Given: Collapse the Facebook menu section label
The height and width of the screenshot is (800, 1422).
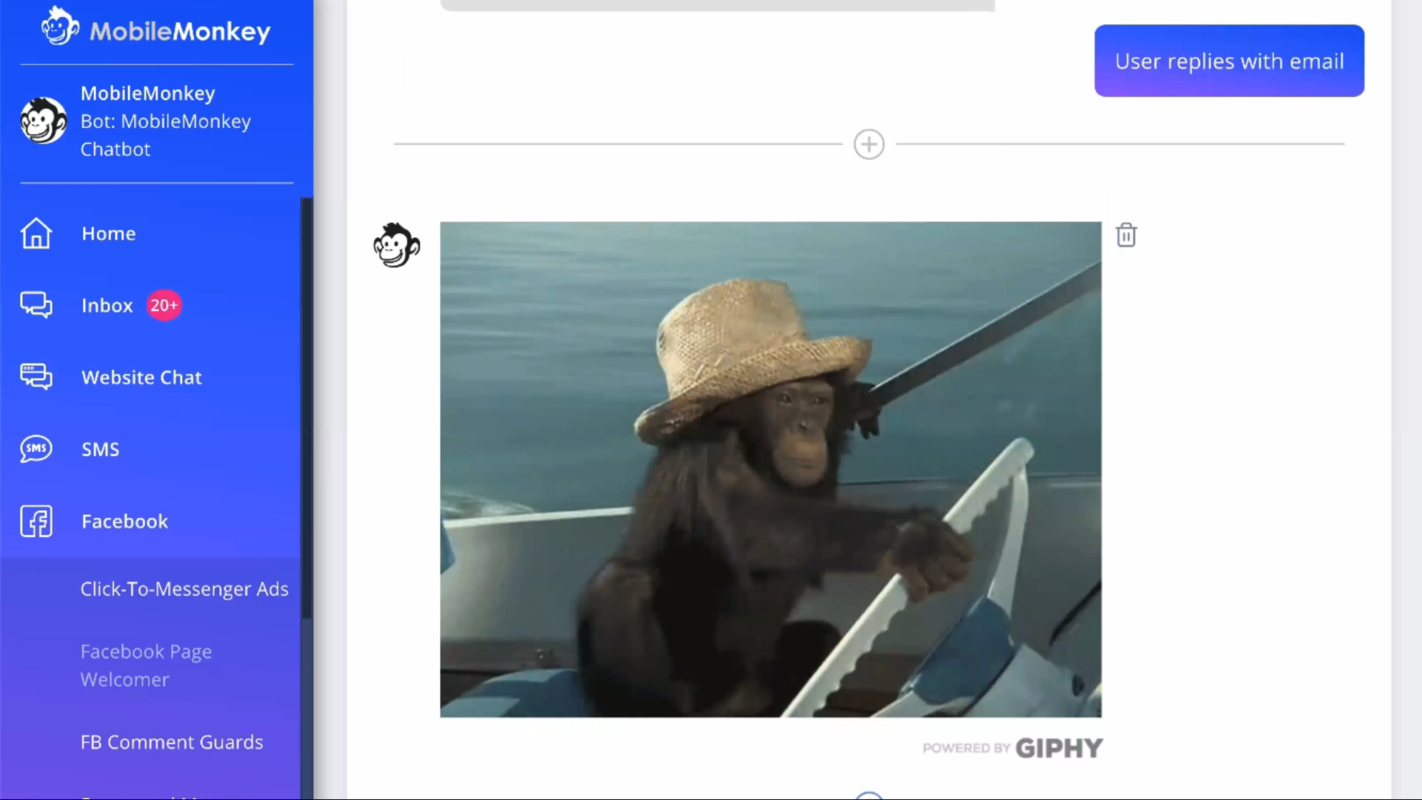Looking at the screenshot, I should click(124, 521).
